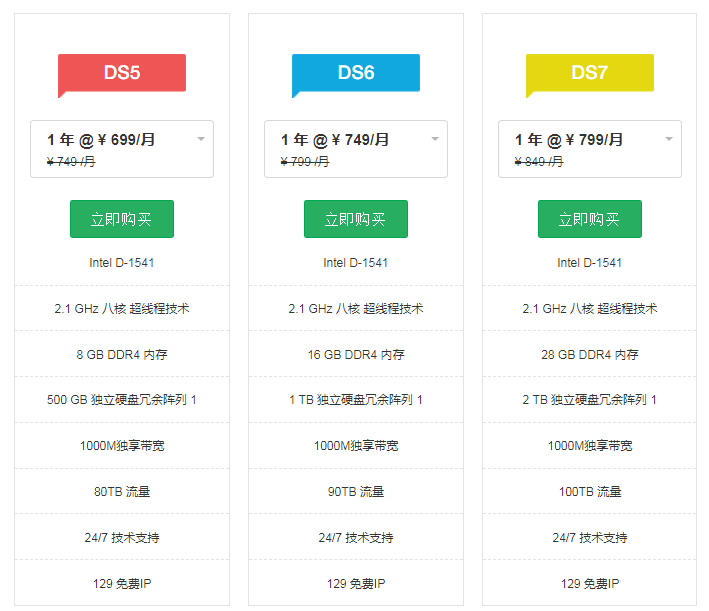
Task: Select the 8 GB DDR4 内存 row
Action: (122, 354)
